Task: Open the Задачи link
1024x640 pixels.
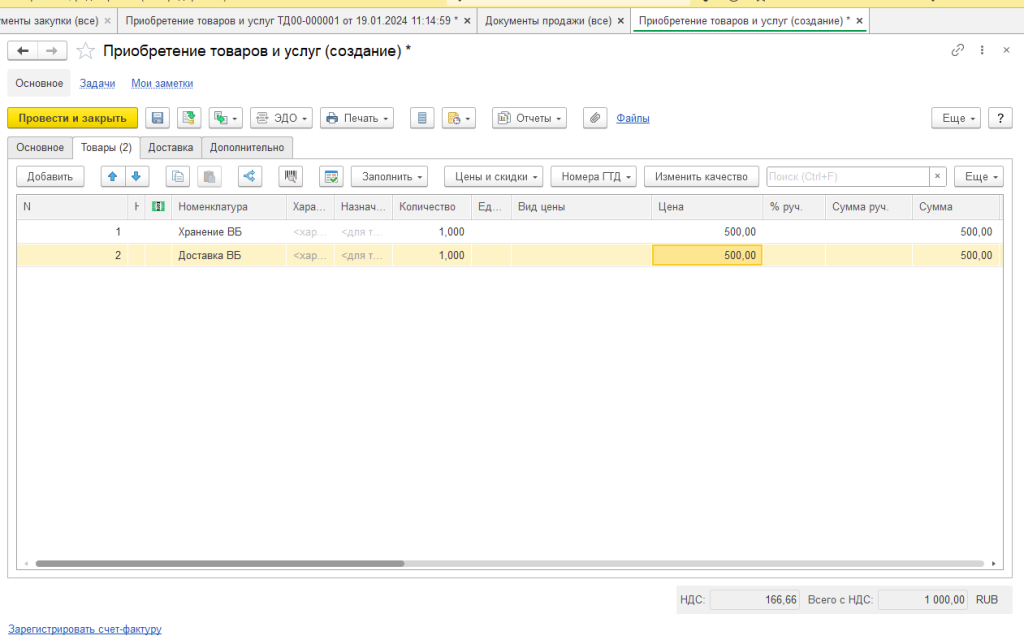Action: (x=97, y=84)
